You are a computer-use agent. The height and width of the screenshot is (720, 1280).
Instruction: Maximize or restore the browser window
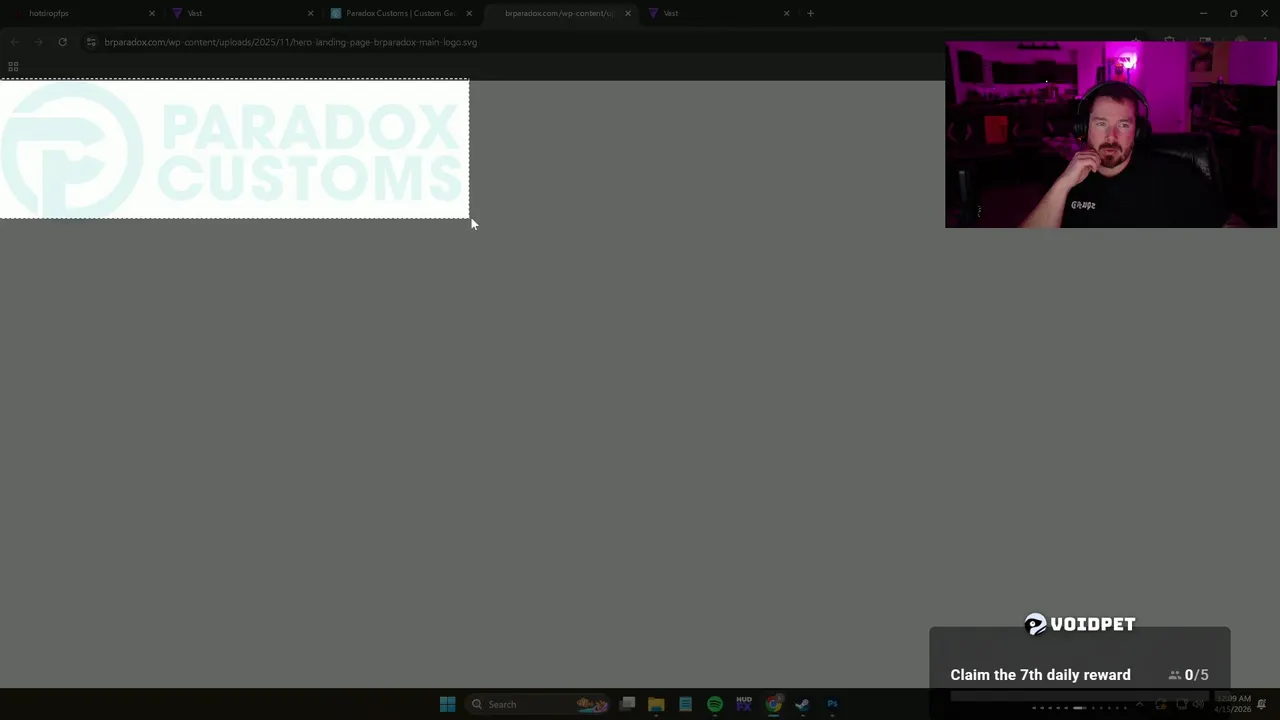point(1233,13)
